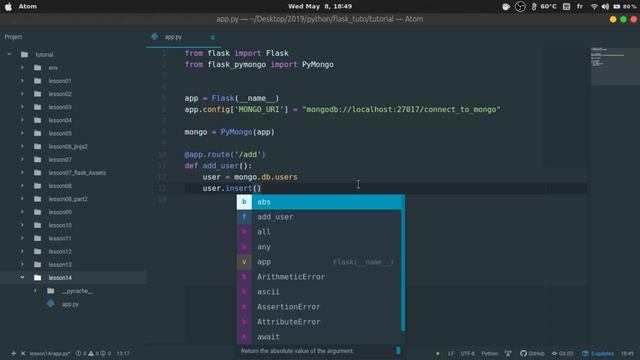Open the Apple logo menu

point(8,7)
